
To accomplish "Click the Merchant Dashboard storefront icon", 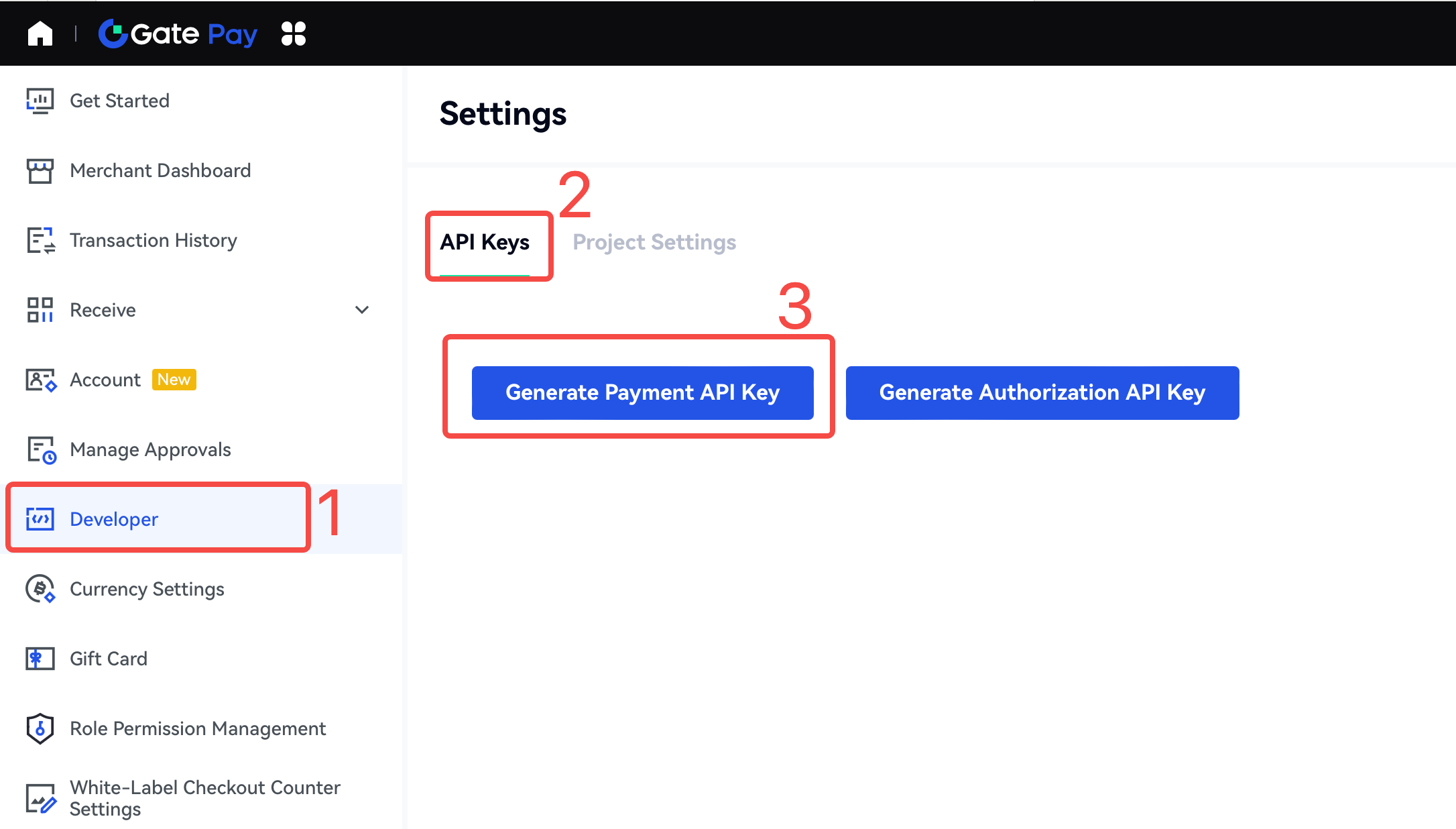I will click(40, 171).
